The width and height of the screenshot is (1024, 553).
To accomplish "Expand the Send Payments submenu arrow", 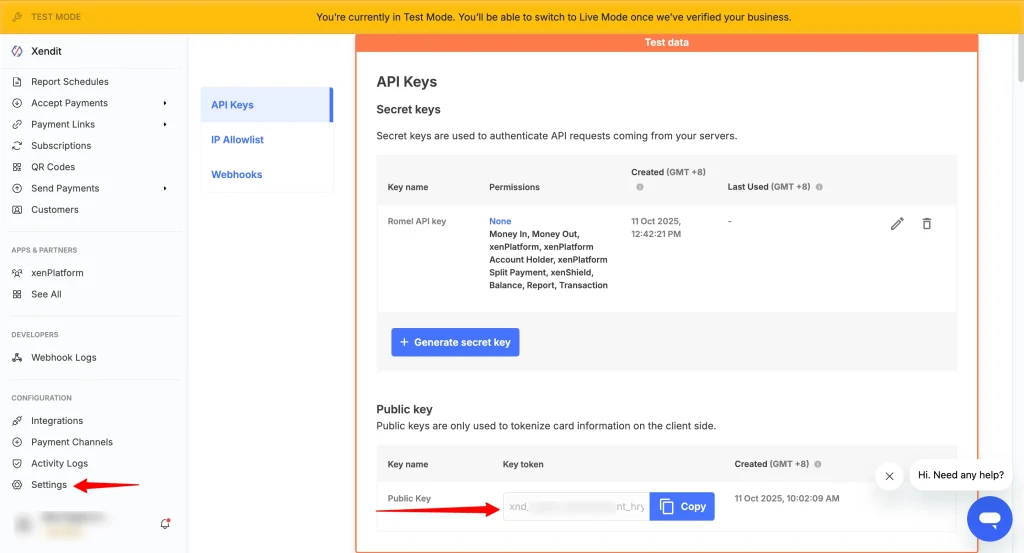I will click(165, 188).
